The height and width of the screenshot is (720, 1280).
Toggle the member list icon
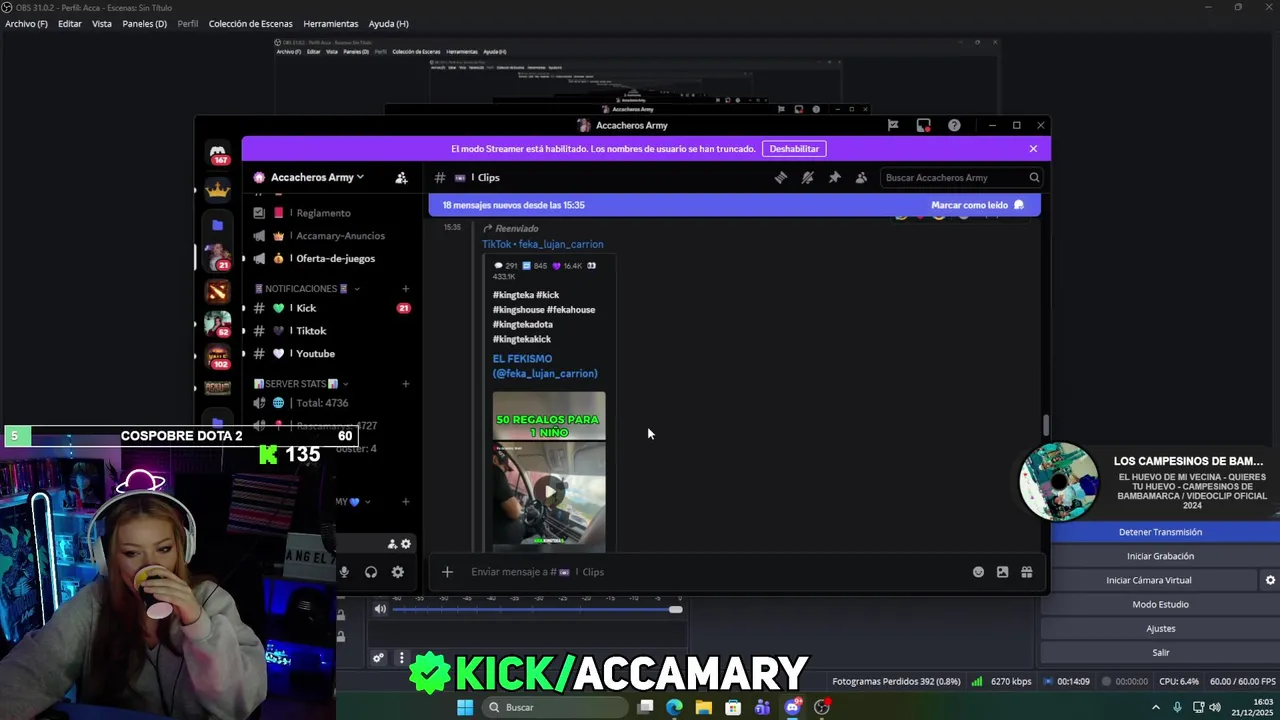tap(862, 177)
